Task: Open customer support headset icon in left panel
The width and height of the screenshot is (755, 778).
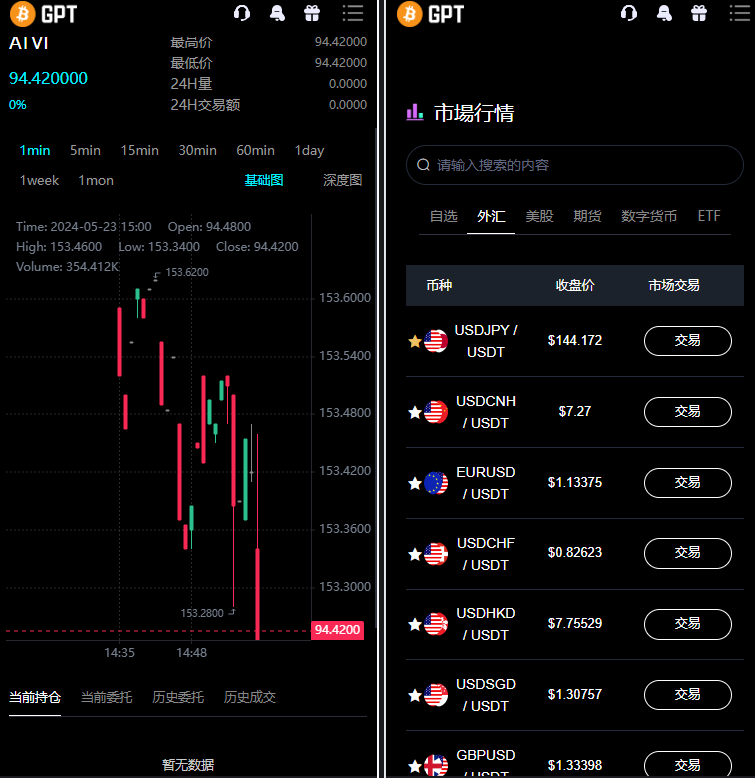Action: tap(242, 13)
